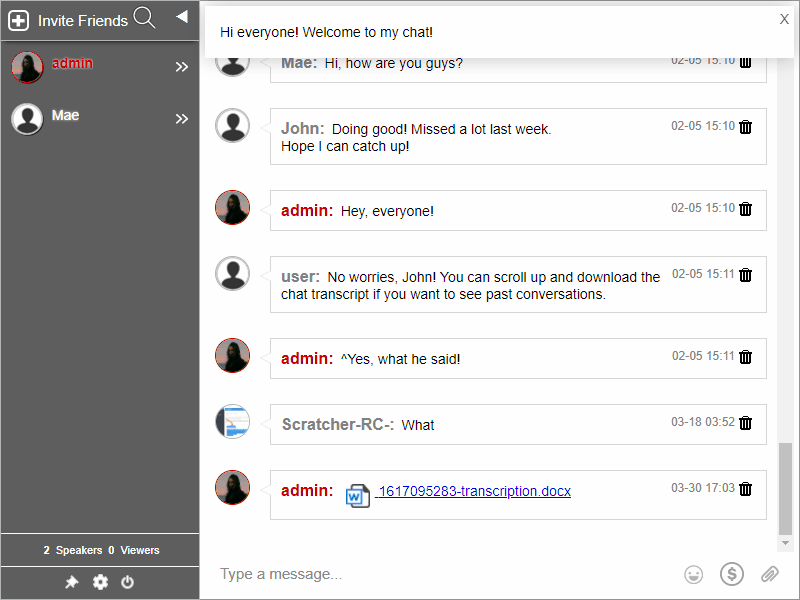Log out using the power icon
Image resolution: width=800 pixels, height=600 pixels.
tap(127, 581)
